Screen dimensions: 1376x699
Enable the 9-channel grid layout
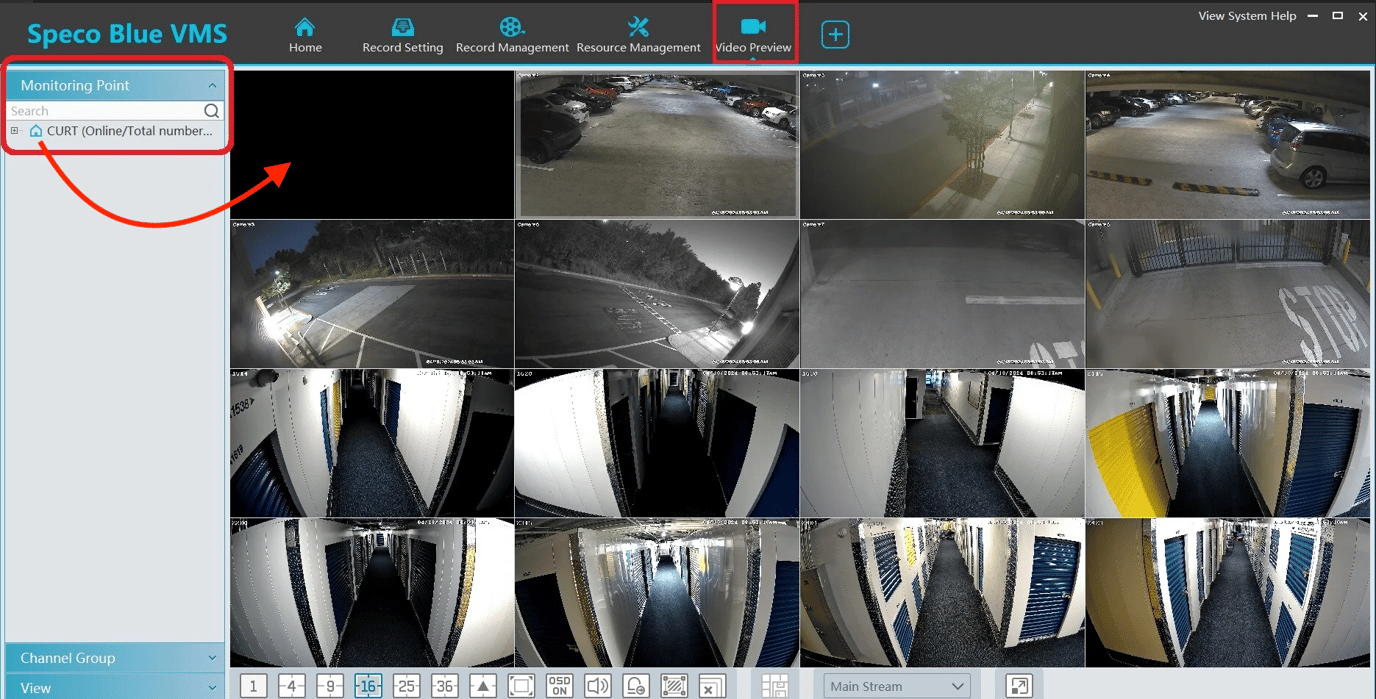click(329, 686)
